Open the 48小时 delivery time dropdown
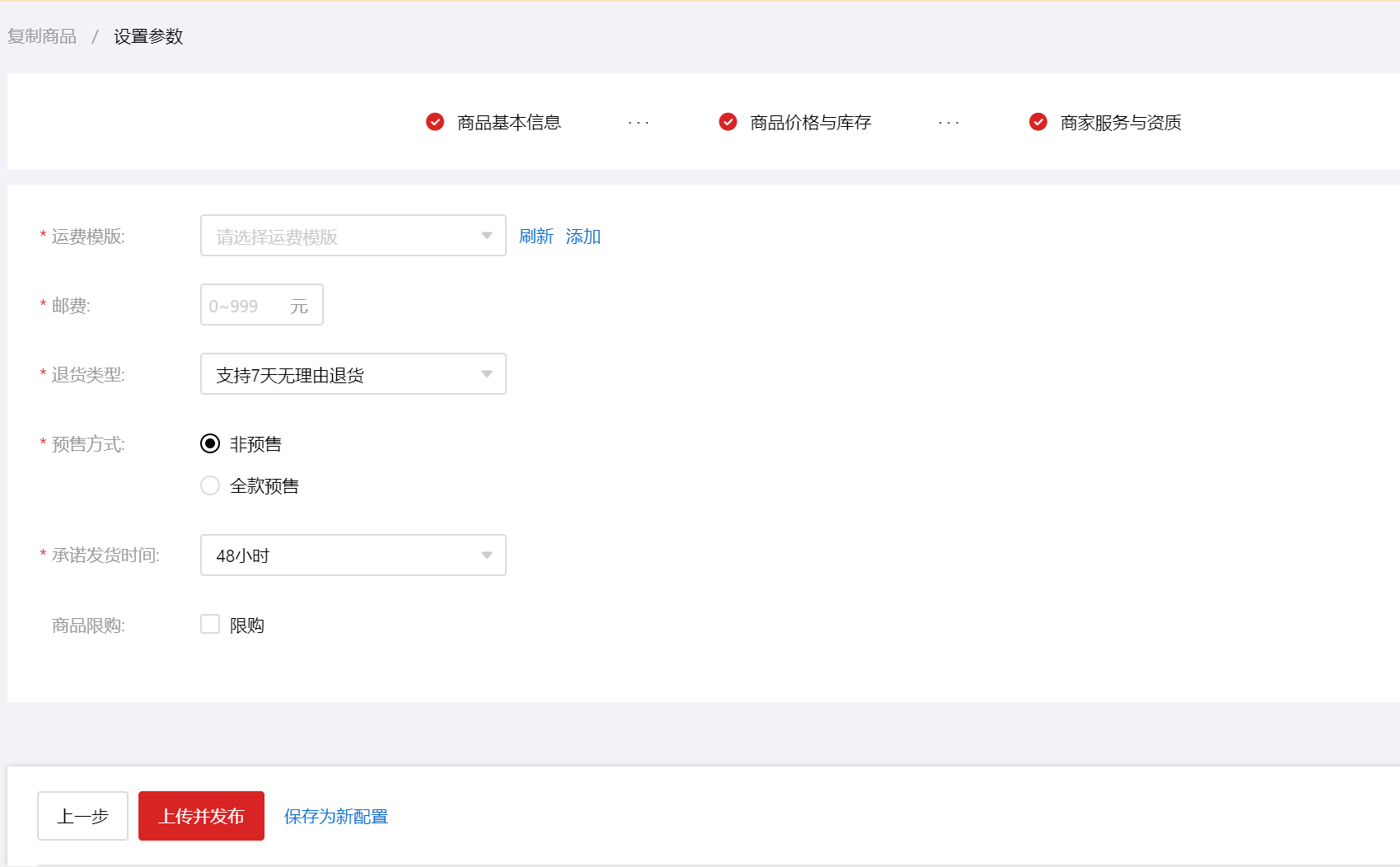The height and width of the screenshot is (867, 1400). (x=338, y=555)
